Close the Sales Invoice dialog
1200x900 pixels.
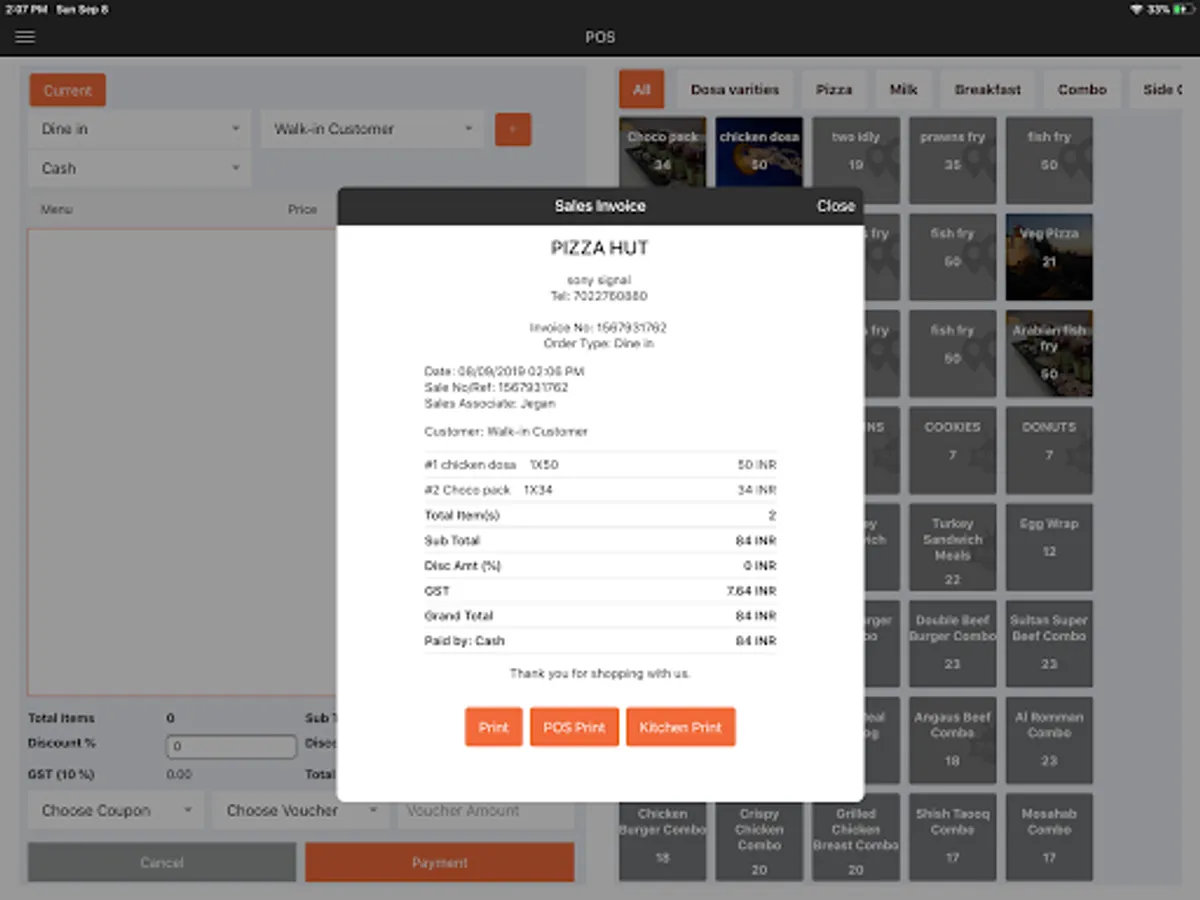pyautogui.click(x=835, y=206)
